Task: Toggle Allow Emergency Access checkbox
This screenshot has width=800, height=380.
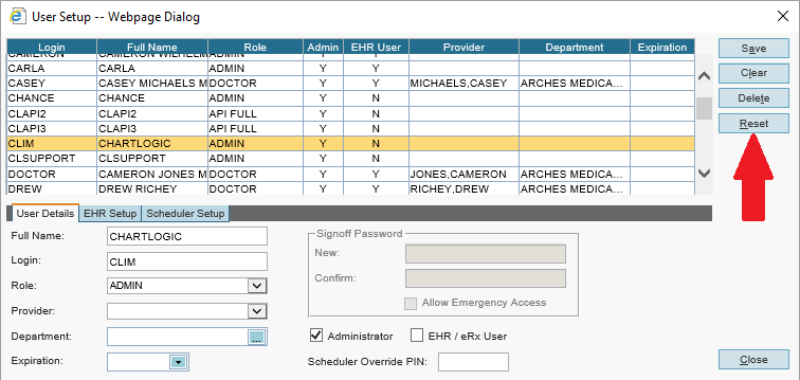Action: click(410, 303)
